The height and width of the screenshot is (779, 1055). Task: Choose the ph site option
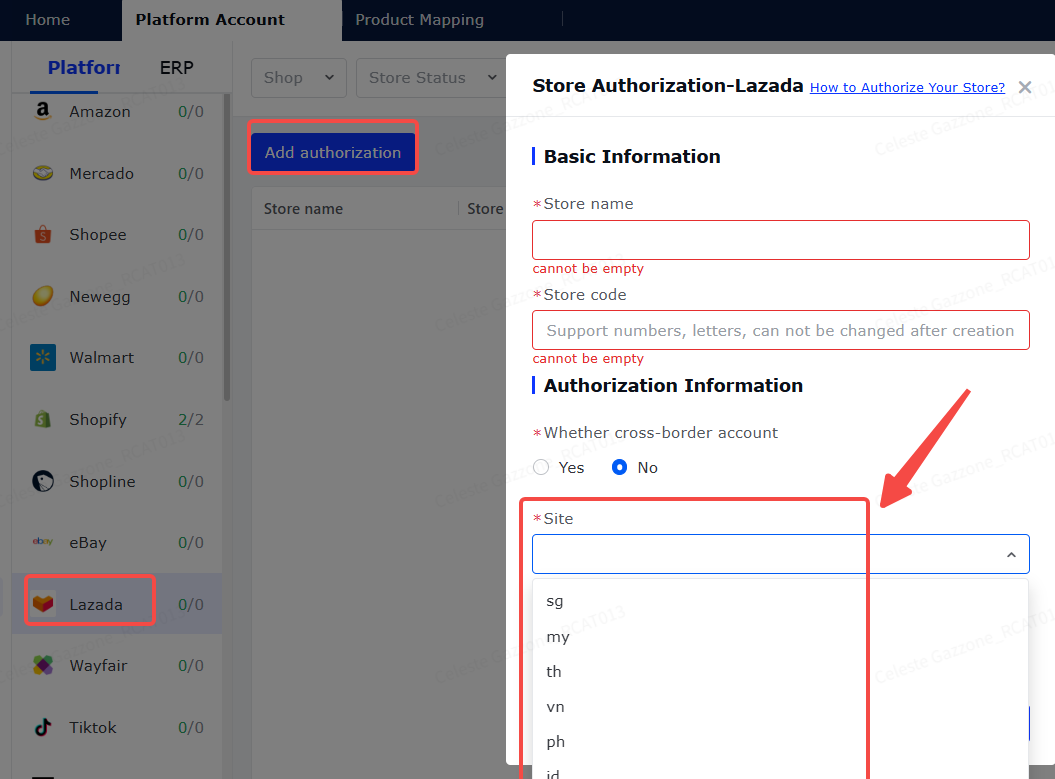tap(780, 741)
